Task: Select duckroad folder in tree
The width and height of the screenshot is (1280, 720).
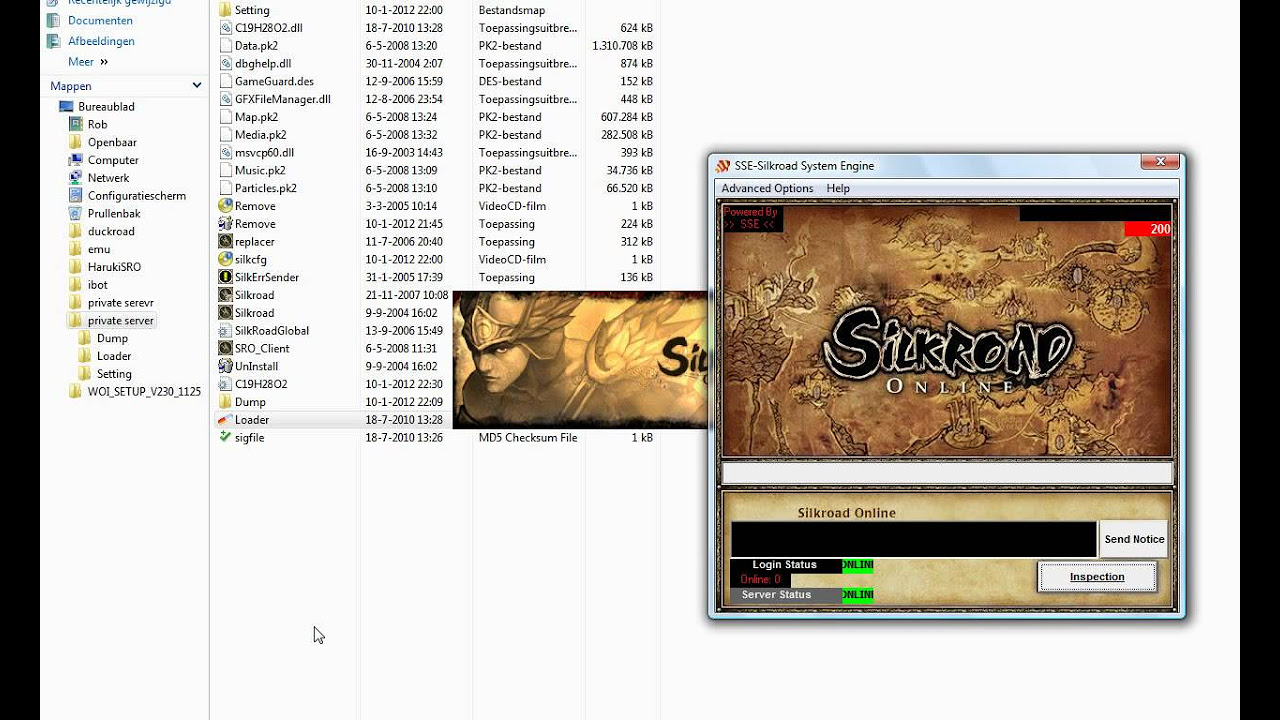Action: coord(111,232)
